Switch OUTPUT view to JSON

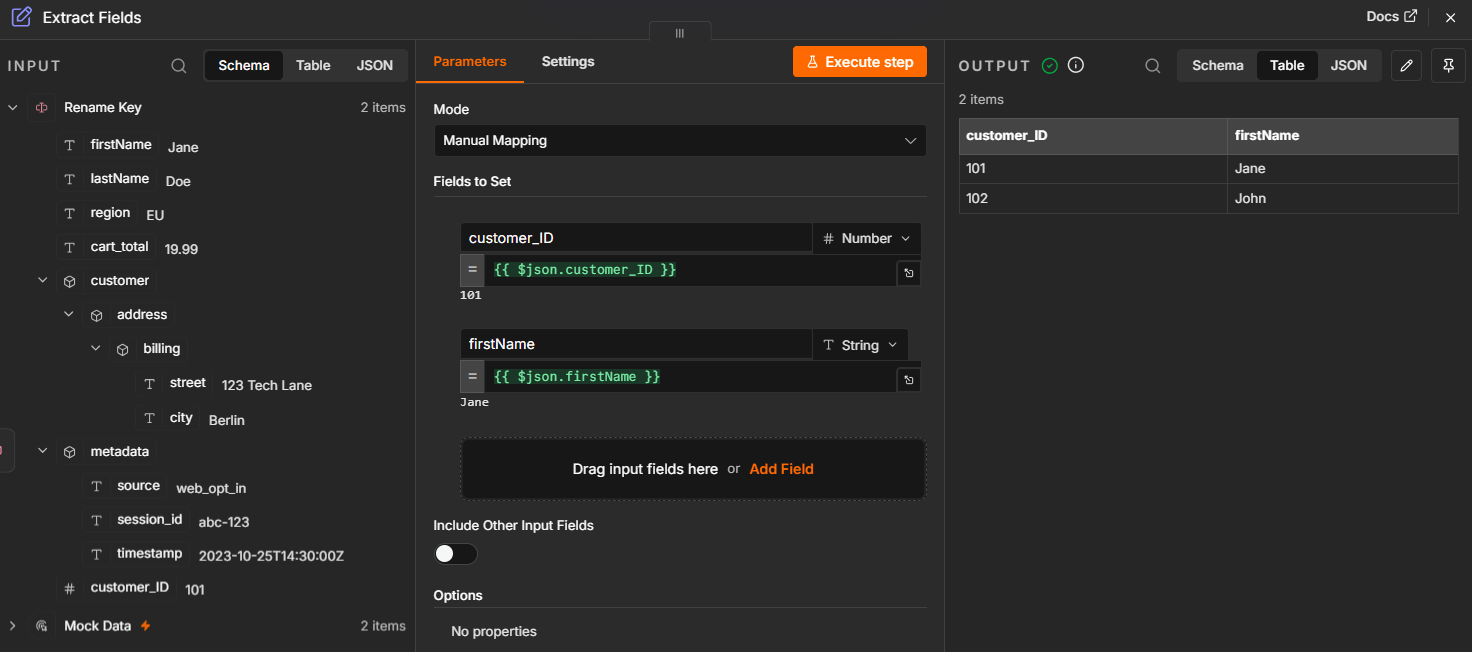point(1349,65)
